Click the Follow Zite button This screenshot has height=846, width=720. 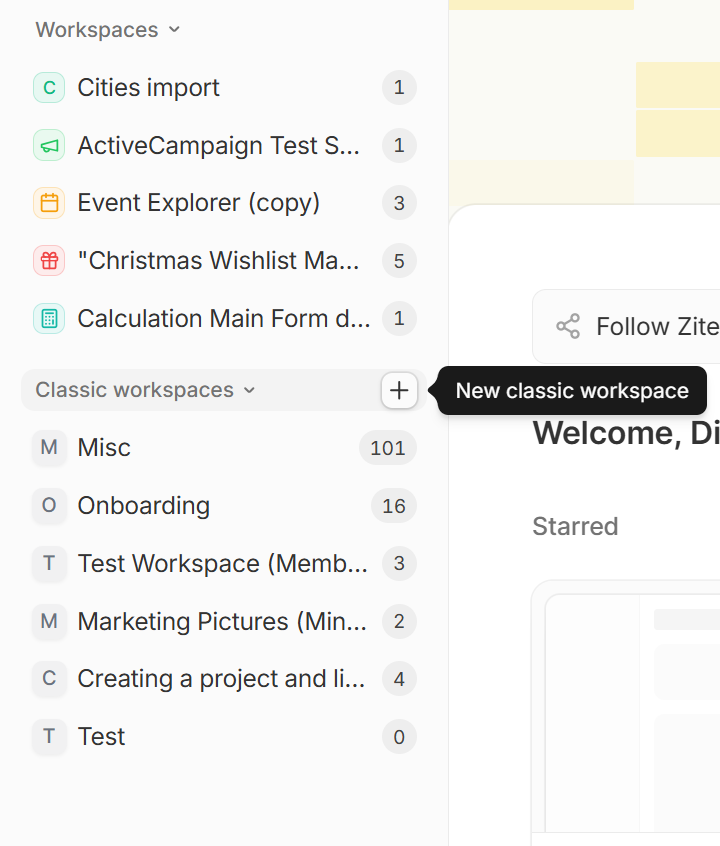click(x=626, y=326)
